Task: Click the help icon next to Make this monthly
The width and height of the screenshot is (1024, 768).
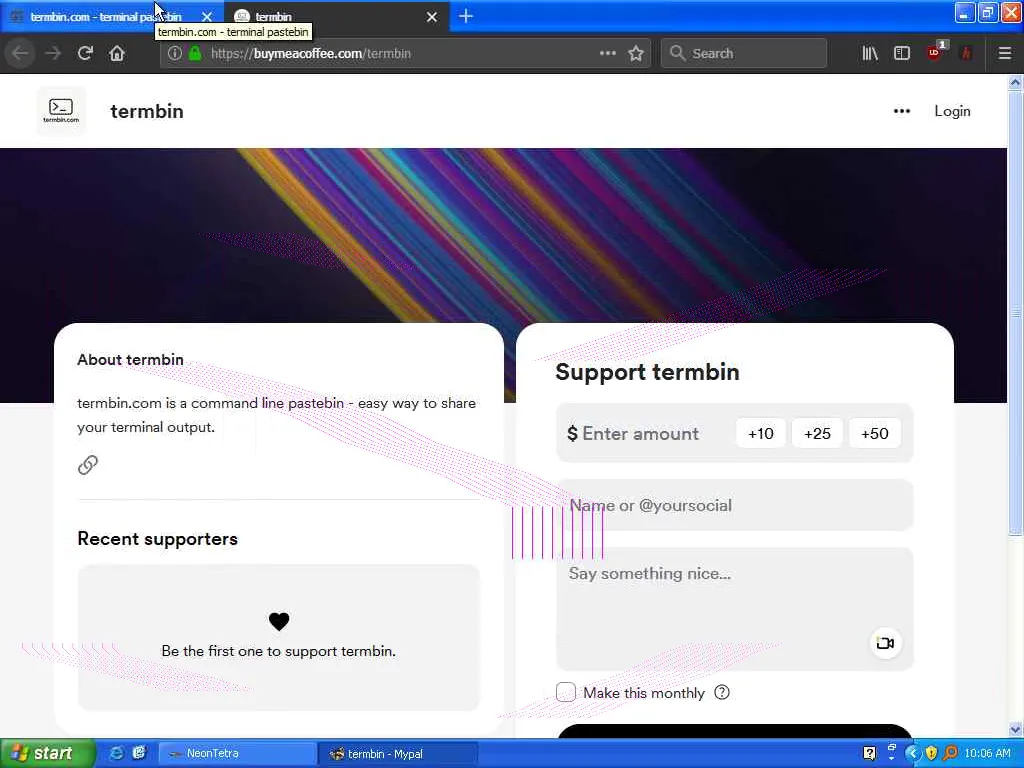Action: 722,692
